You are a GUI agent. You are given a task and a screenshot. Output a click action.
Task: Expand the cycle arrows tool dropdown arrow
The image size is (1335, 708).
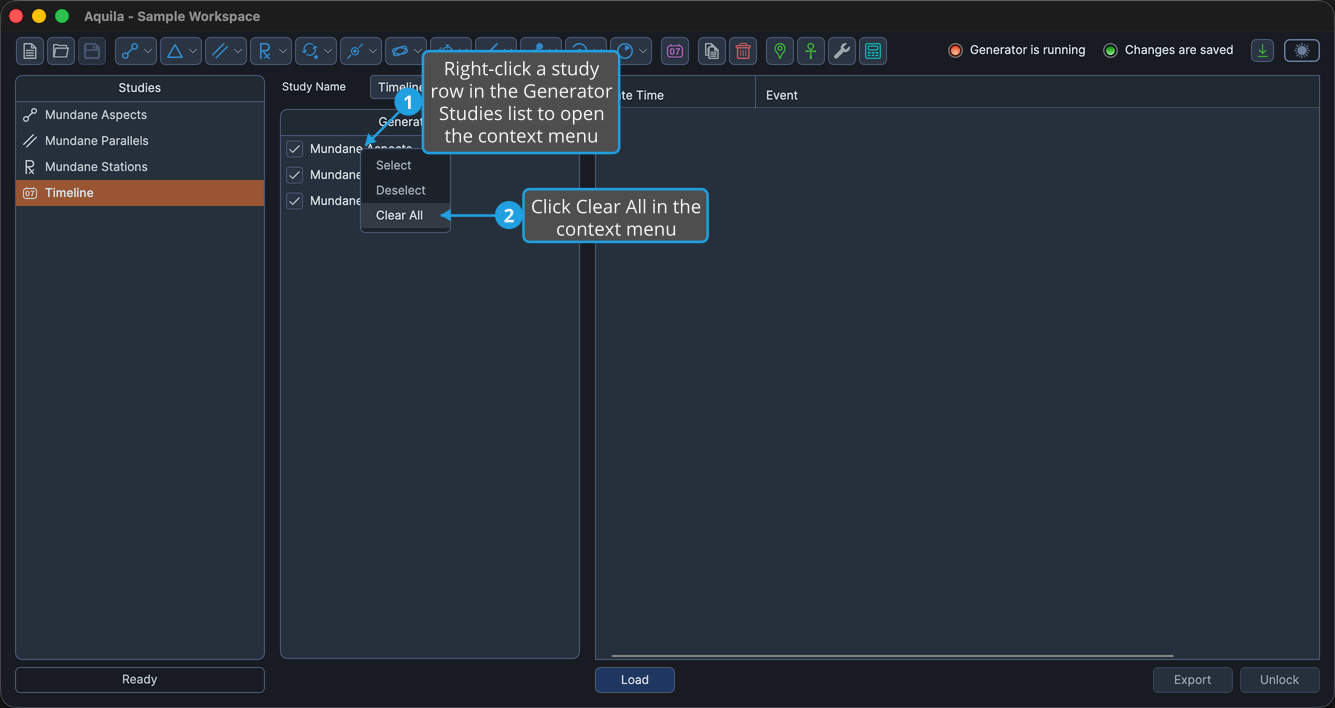click(328, 51)
